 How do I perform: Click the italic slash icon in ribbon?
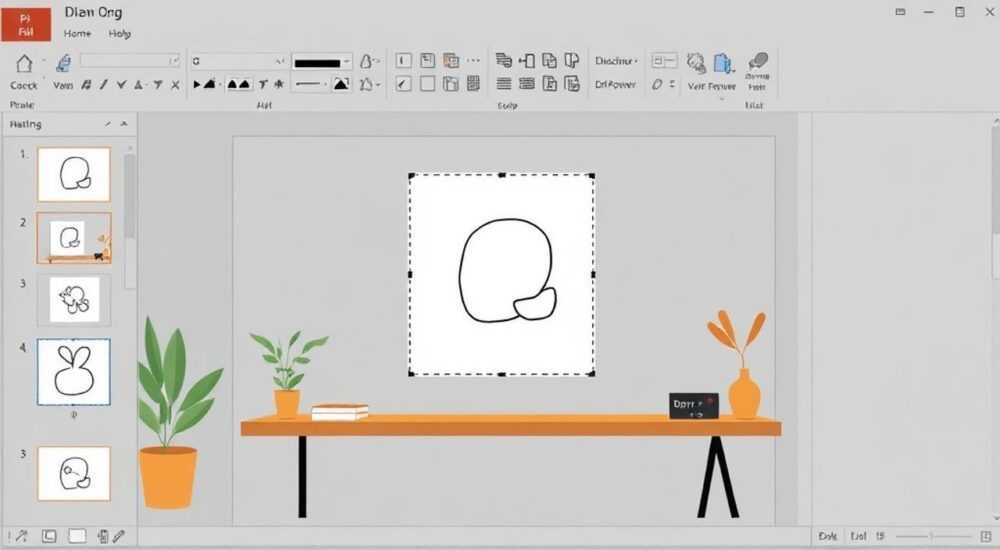point(103,84)
